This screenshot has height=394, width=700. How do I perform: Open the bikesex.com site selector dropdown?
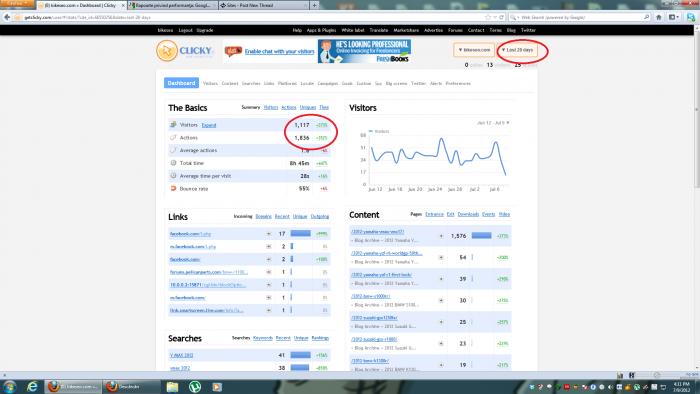474,50
